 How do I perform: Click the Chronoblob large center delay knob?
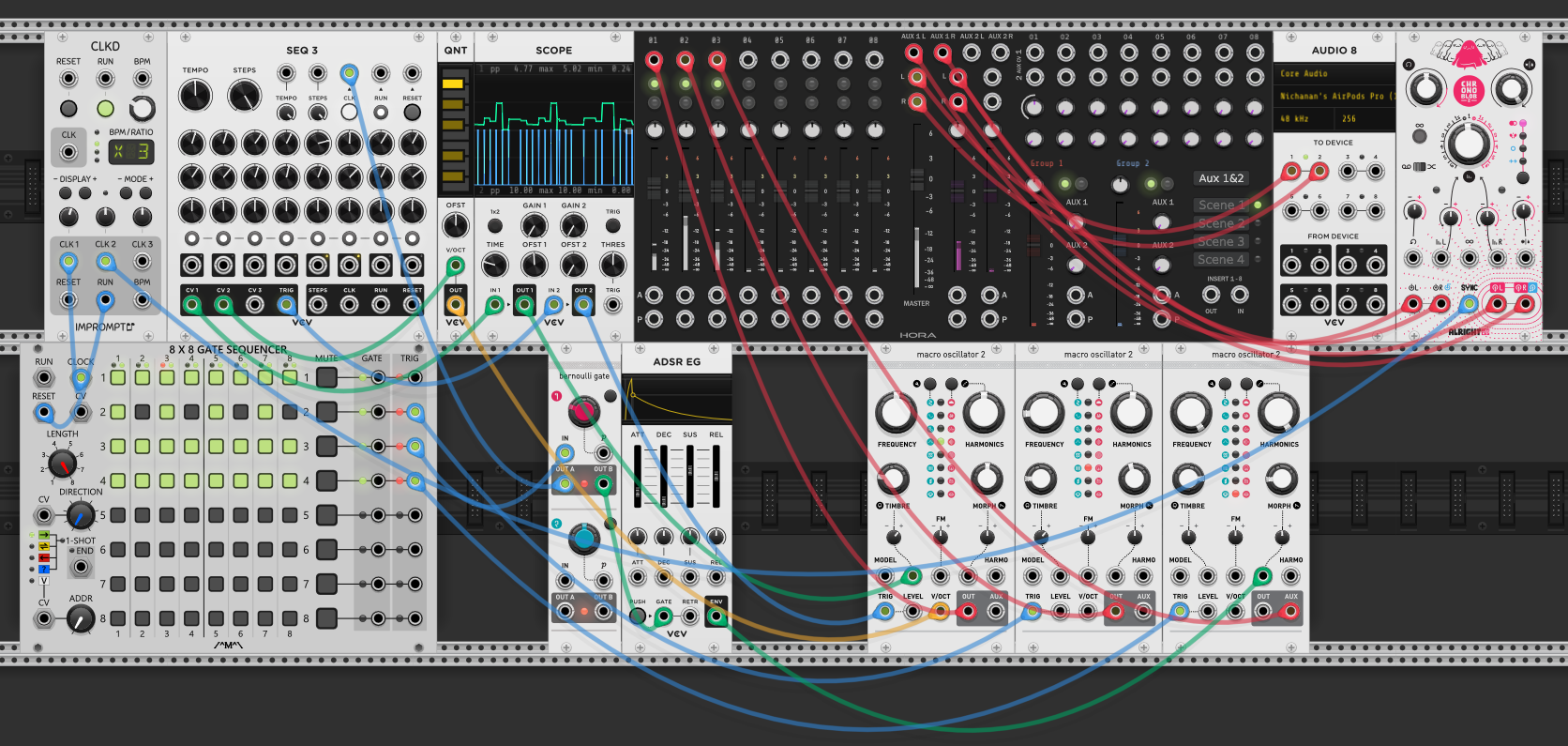click(x=1467, y=144)
